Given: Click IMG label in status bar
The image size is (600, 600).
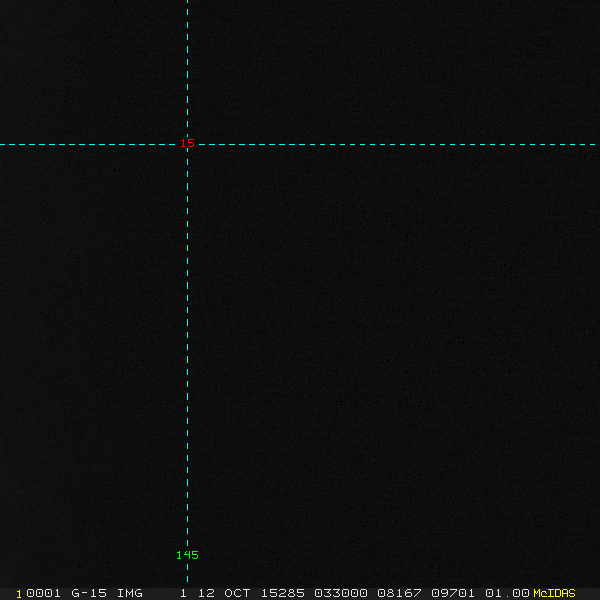Looking at the screenshot, I should 130,593.
